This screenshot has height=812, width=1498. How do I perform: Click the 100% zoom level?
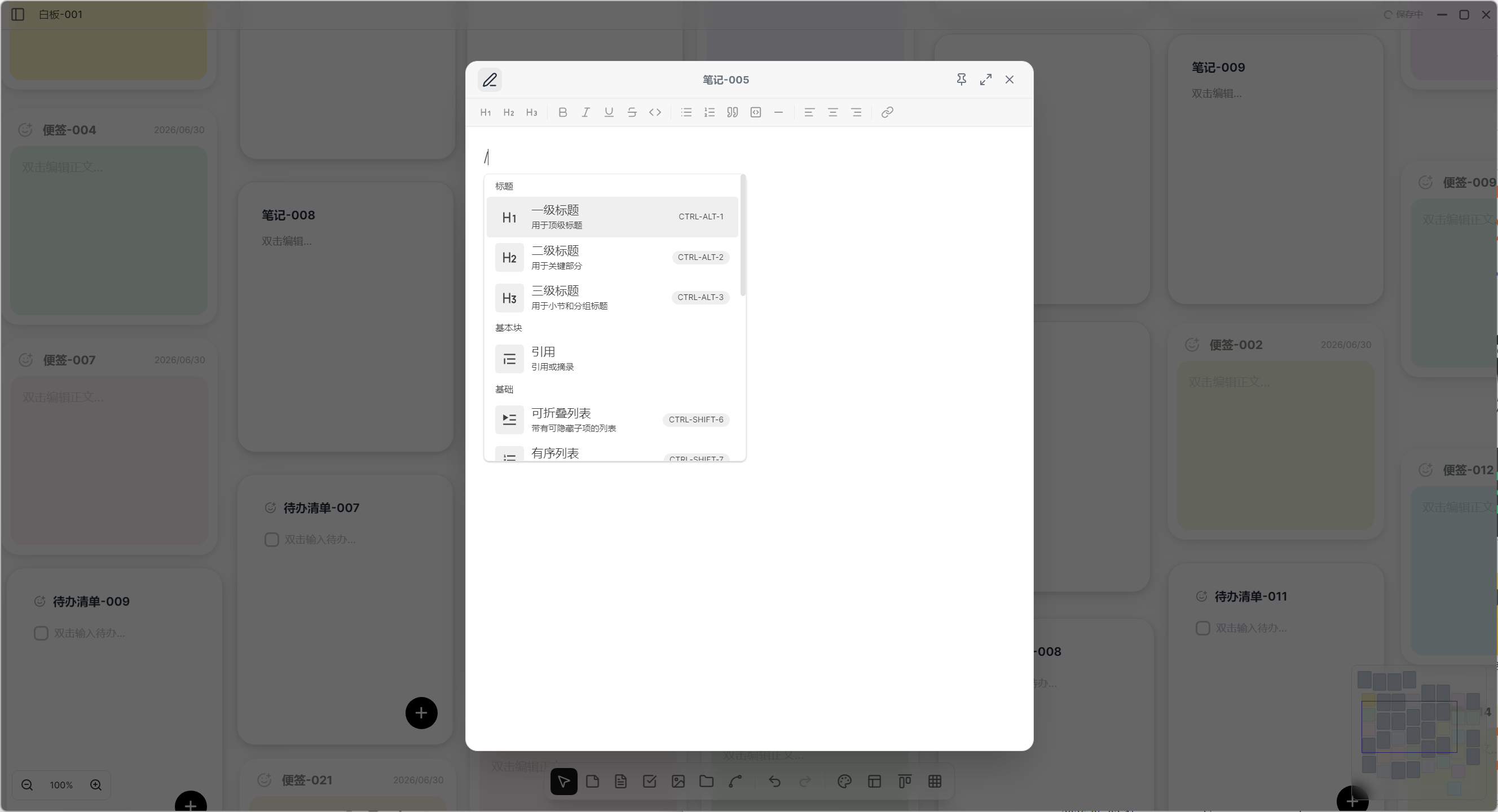click(x=61, y=785)
